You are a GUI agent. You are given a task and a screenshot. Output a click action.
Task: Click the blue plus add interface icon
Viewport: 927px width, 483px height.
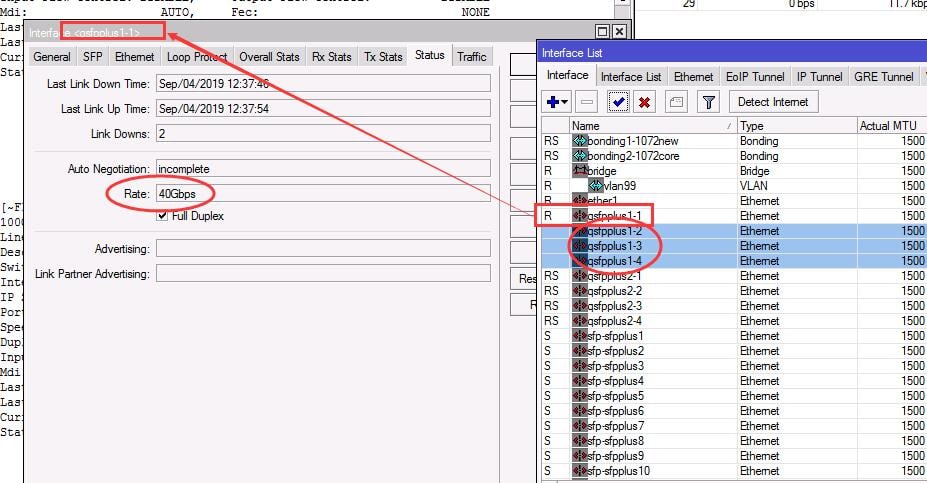(553, 102)
